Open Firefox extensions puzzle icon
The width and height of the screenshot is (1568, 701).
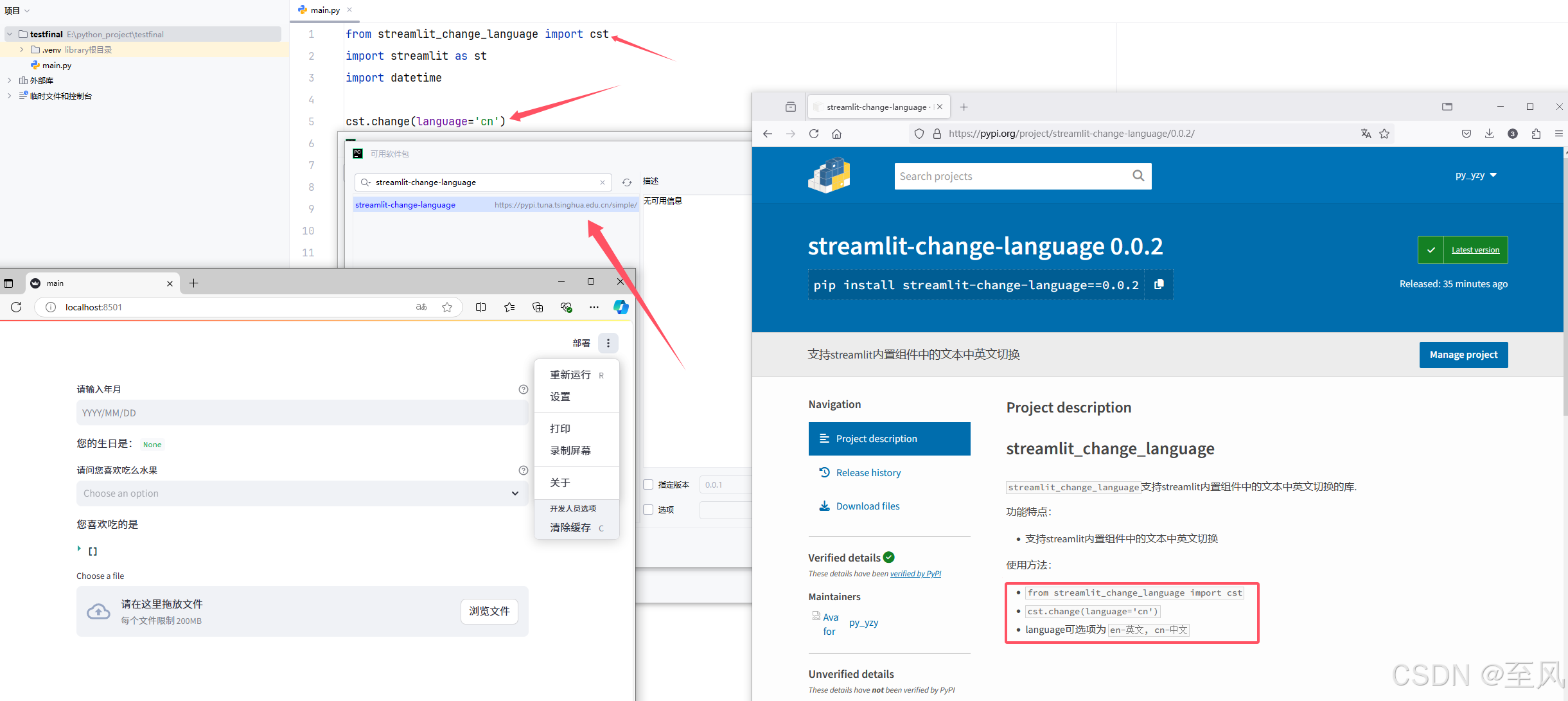(1536, 134)
